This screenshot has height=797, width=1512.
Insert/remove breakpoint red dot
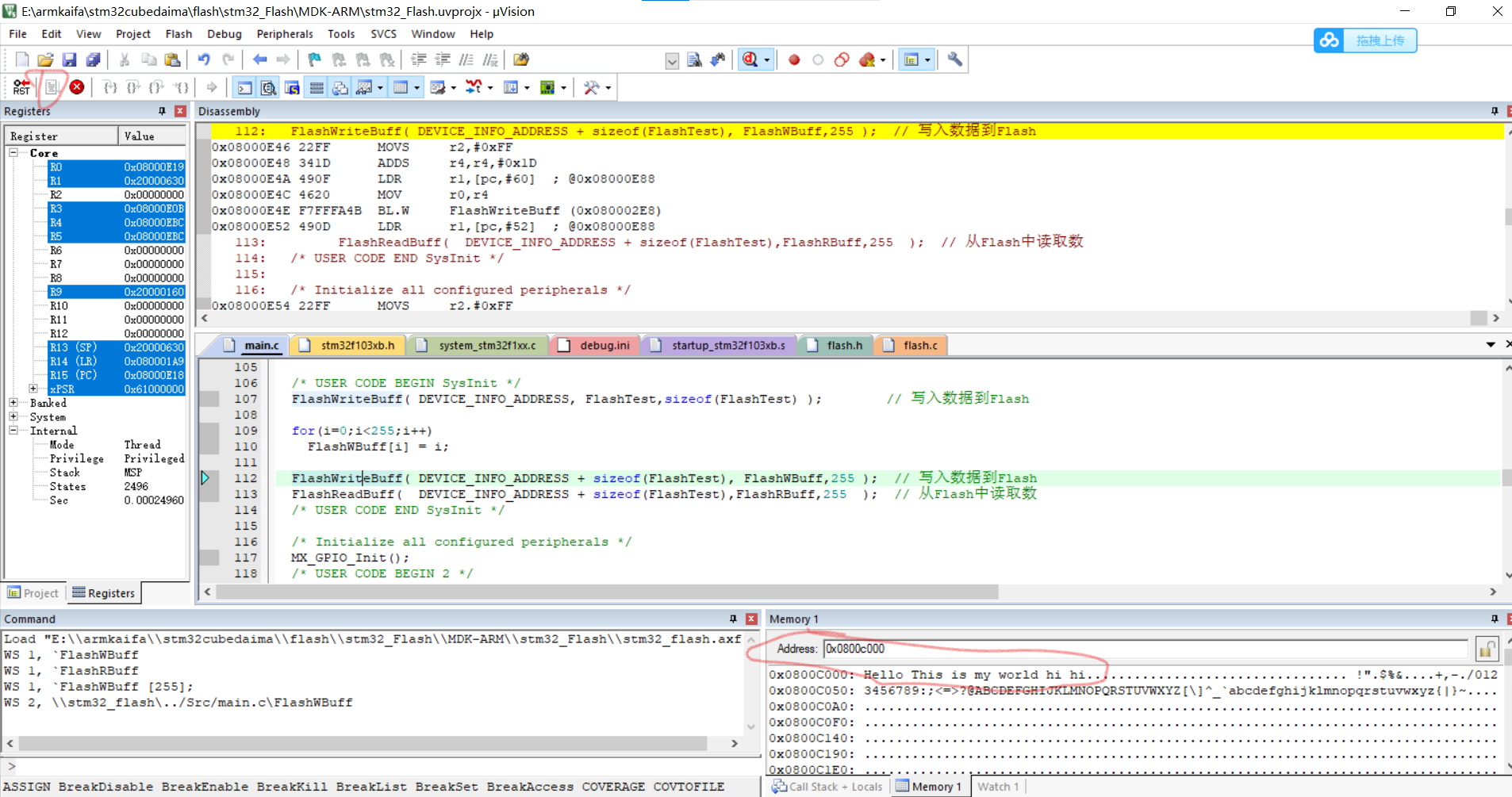pos(794,59)
